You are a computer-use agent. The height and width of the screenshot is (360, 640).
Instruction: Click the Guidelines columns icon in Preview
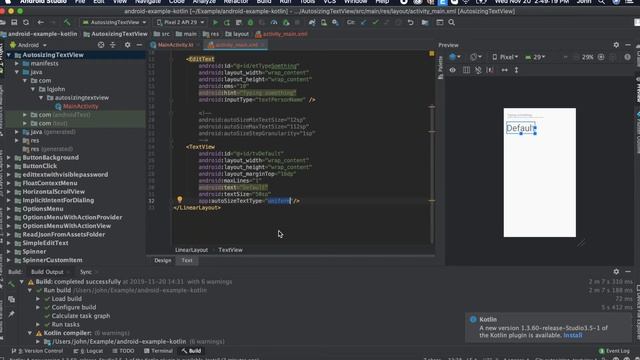[x=466, y=70]
